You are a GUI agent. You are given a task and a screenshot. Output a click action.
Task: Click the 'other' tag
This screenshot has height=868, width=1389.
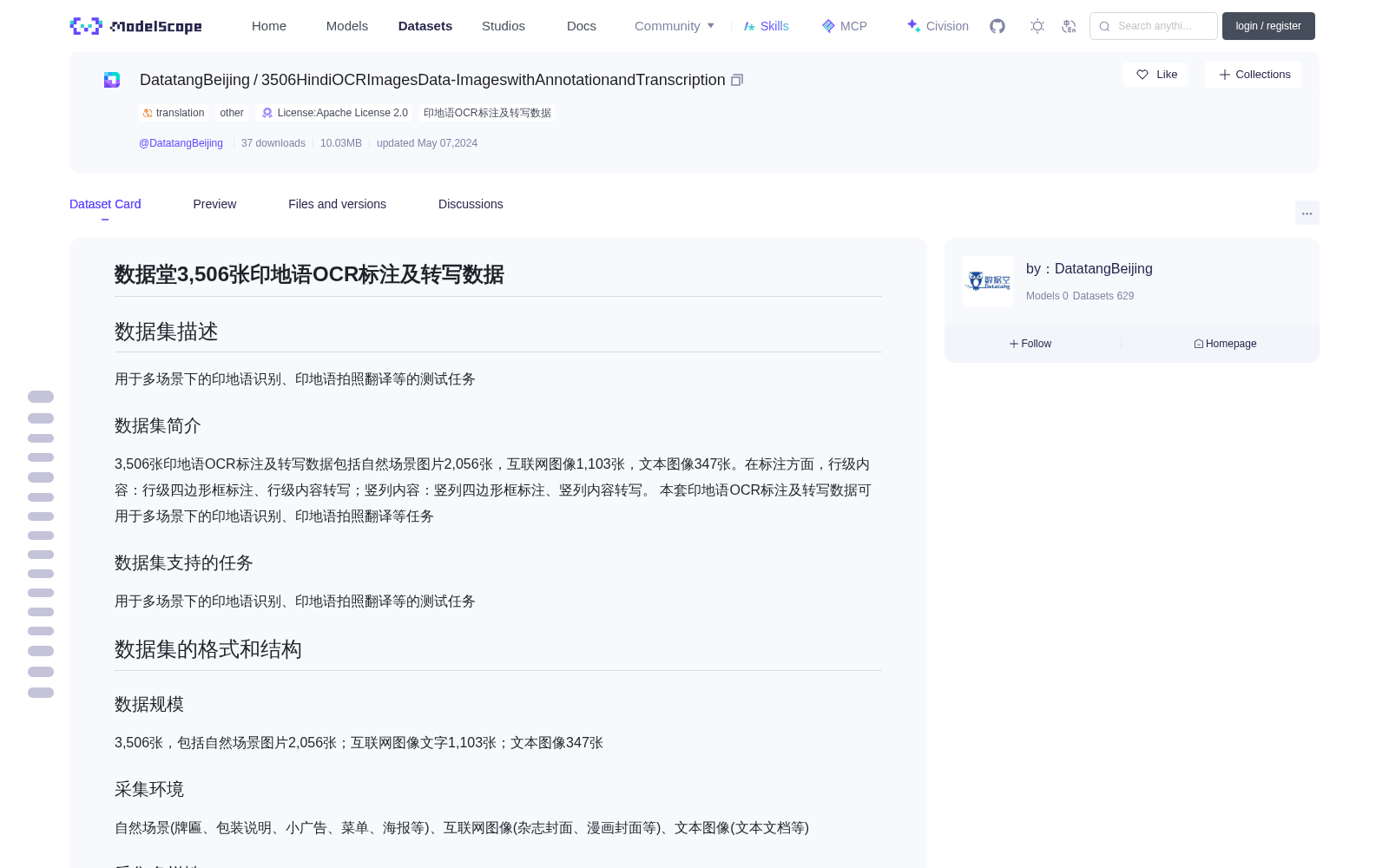click(x=232, y=113)
